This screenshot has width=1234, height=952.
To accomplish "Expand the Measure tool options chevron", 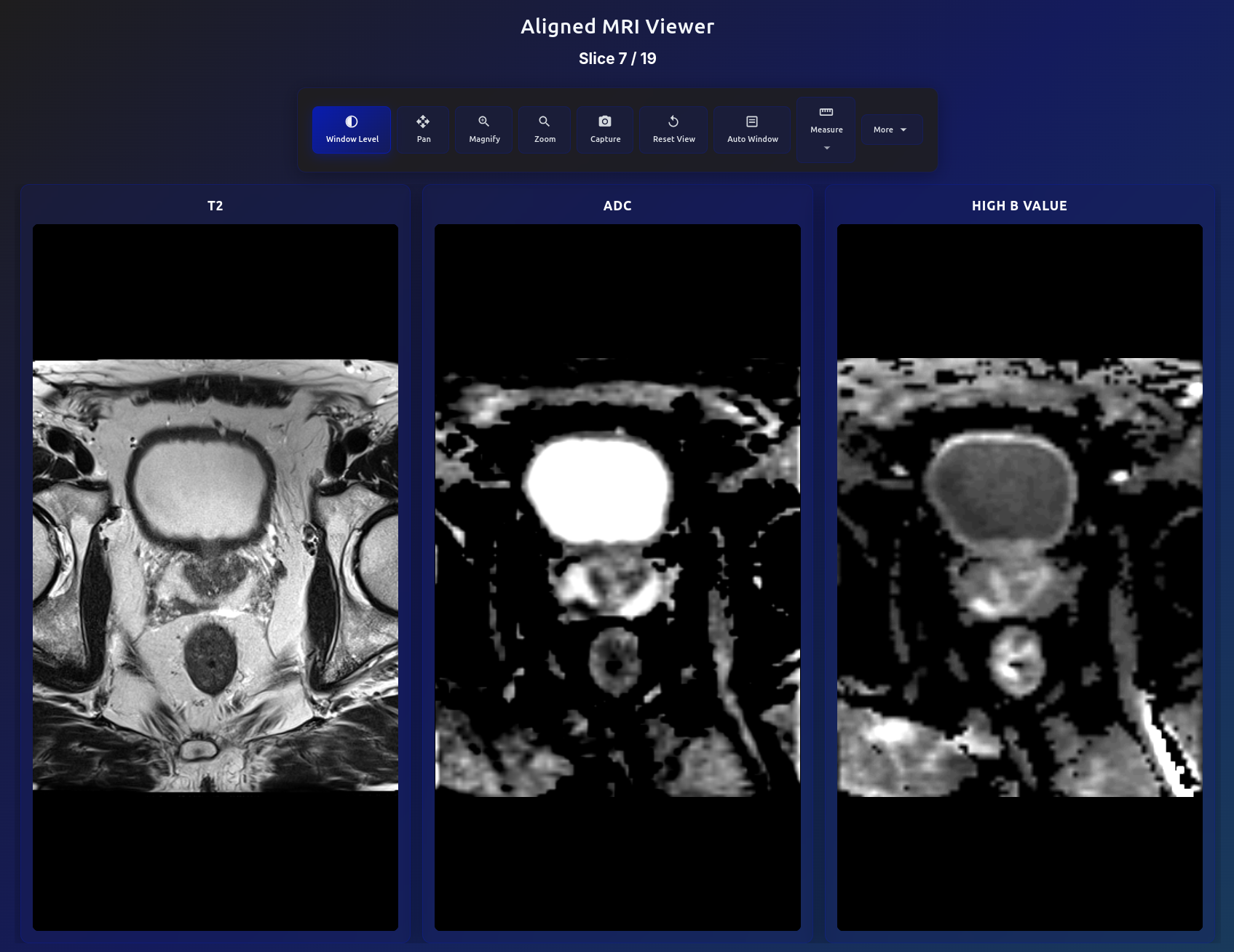I will point(826,147).
